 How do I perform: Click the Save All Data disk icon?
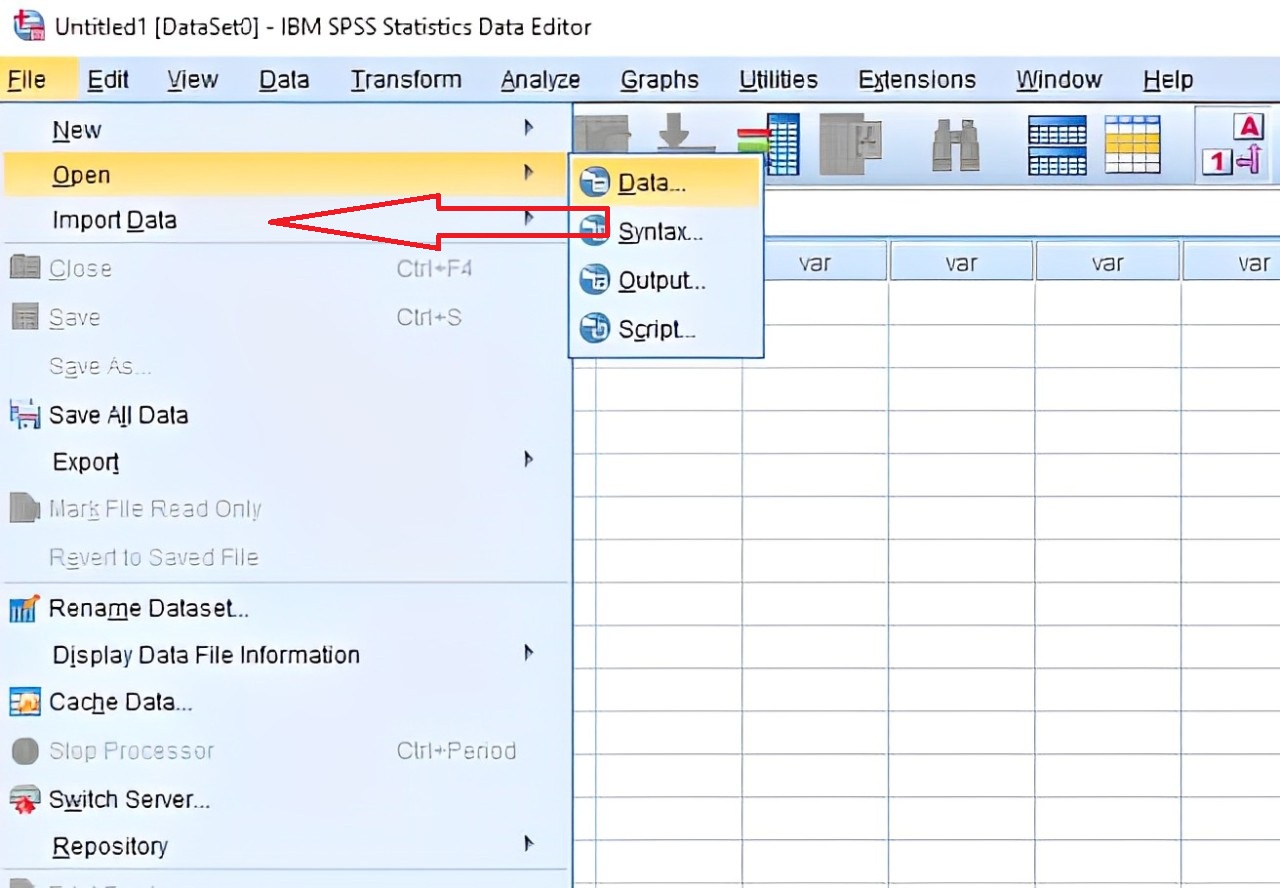pos(23,414)
